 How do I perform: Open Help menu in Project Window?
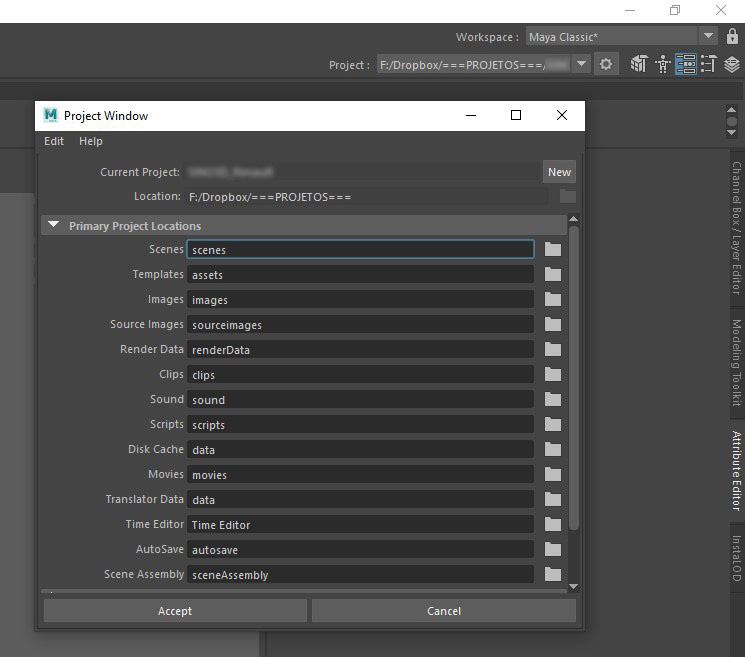90,141
